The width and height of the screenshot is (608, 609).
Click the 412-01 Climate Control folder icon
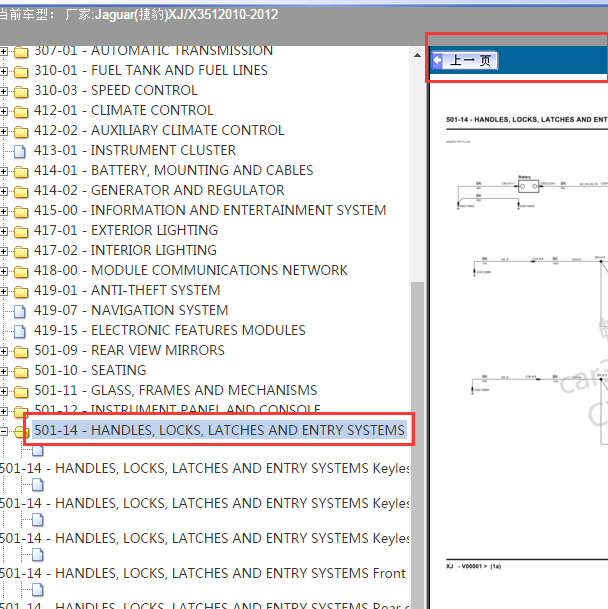[21, 111]
